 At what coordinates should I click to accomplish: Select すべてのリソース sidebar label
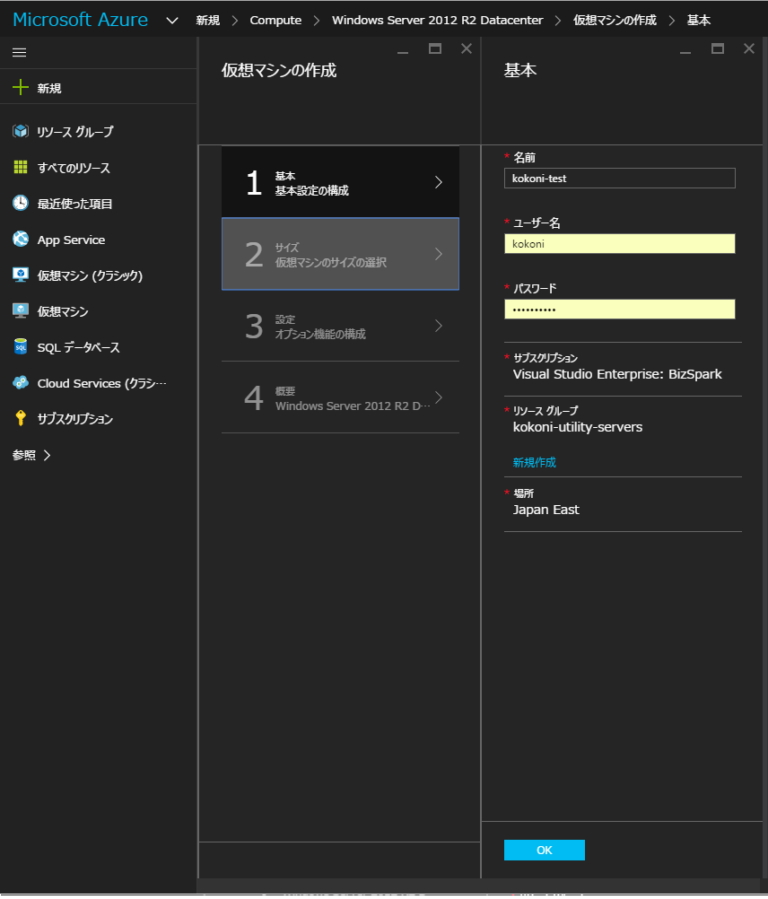coord(74,168)
